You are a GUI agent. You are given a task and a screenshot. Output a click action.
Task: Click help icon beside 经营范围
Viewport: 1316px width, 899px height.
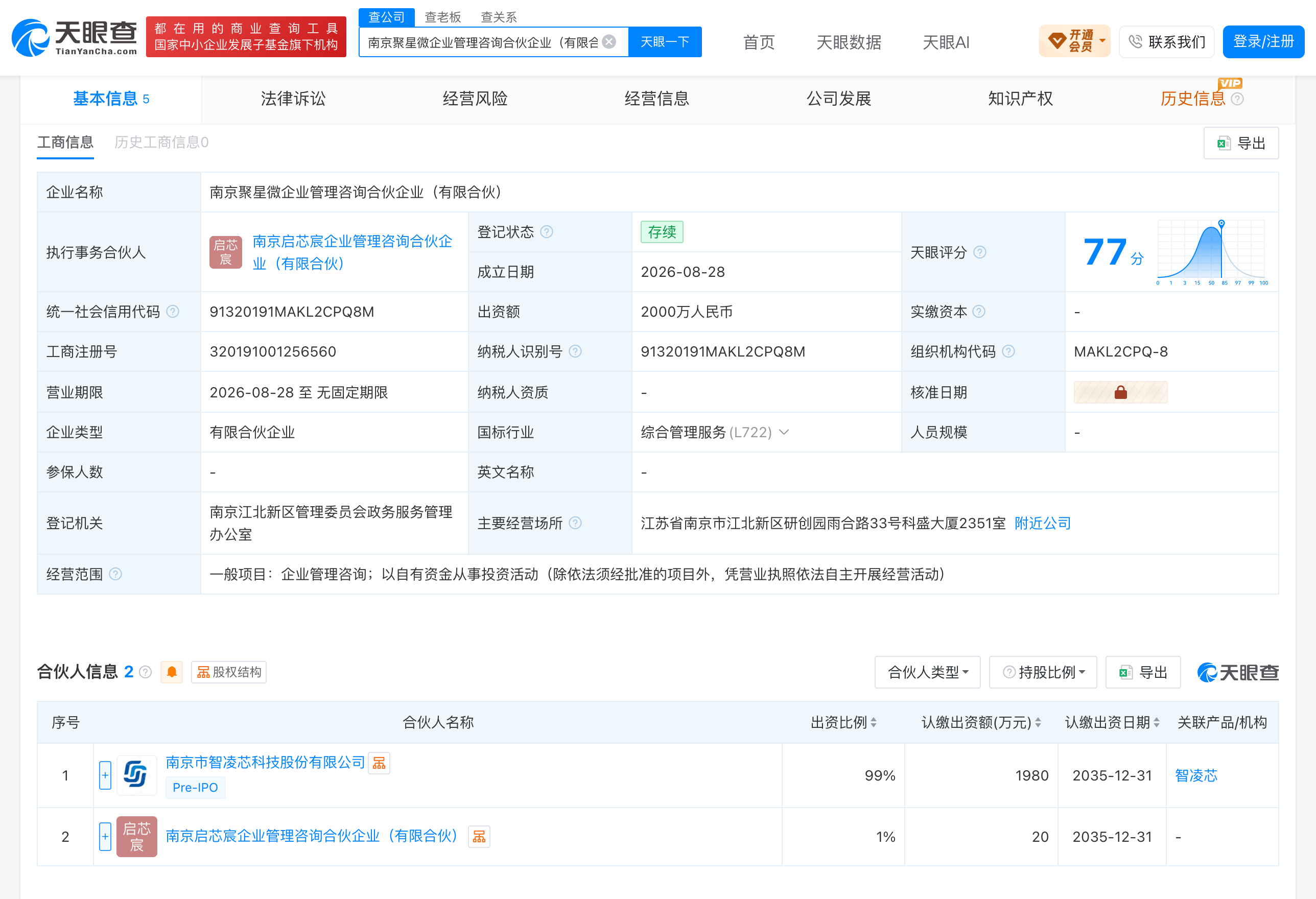tap(115, 575)
